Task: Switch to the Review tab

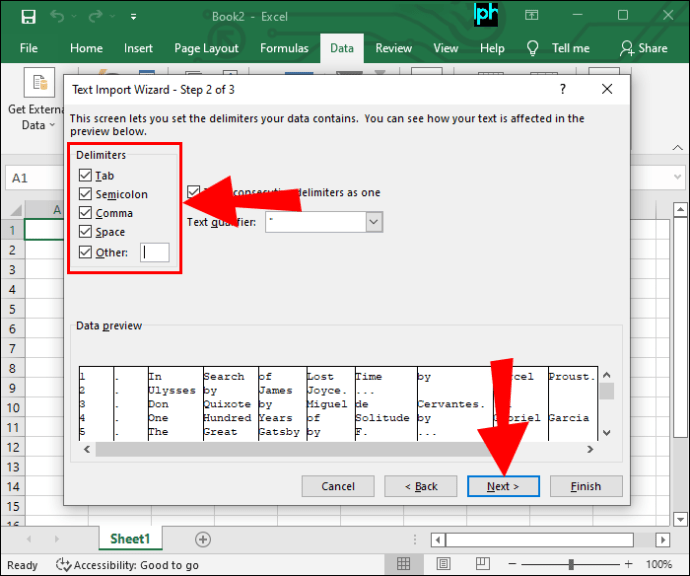Action: tap(393, 48)
